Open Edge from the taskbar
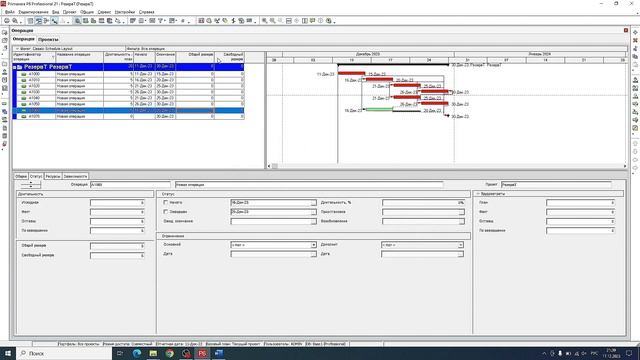 pos(136,353)
